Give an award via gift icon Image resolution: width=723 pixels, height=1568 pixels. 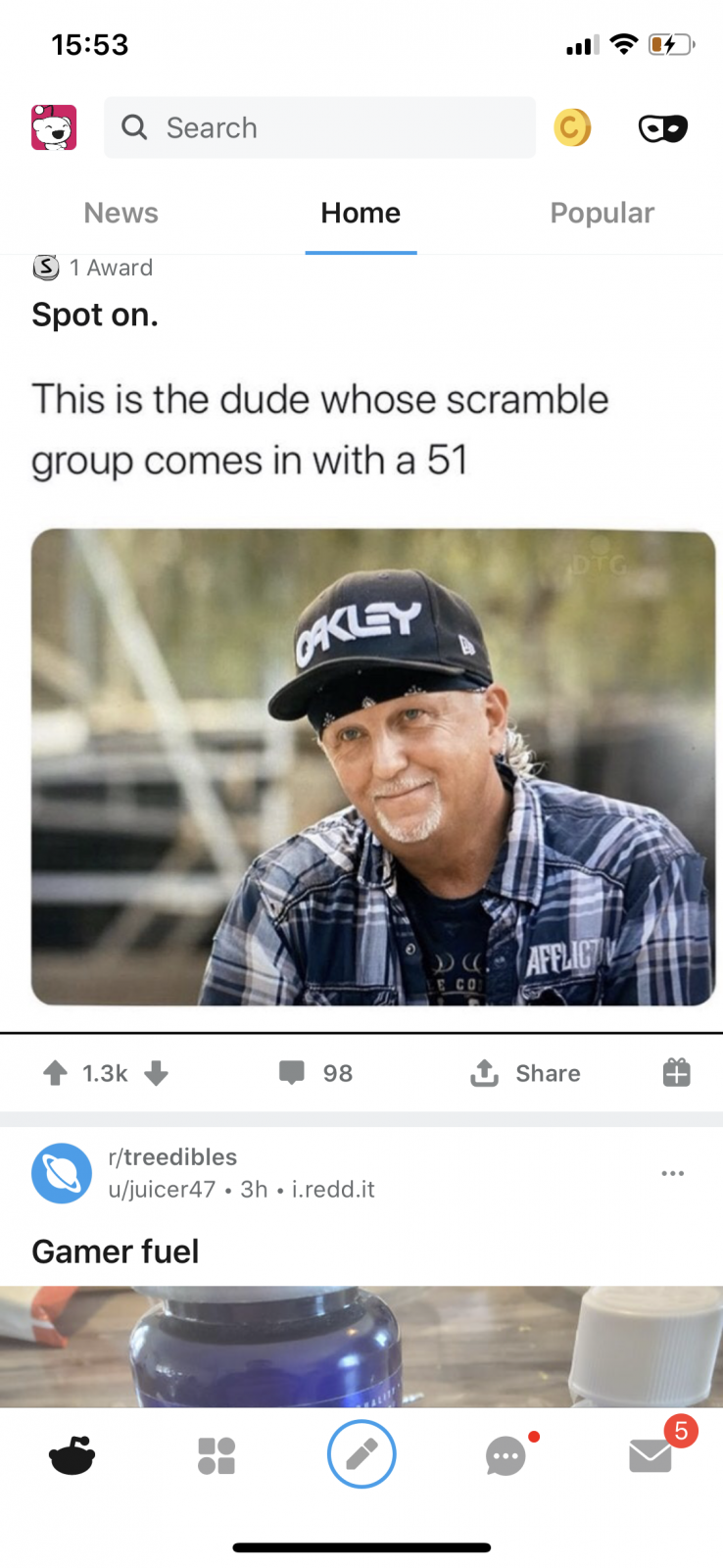coord(676,1073)
